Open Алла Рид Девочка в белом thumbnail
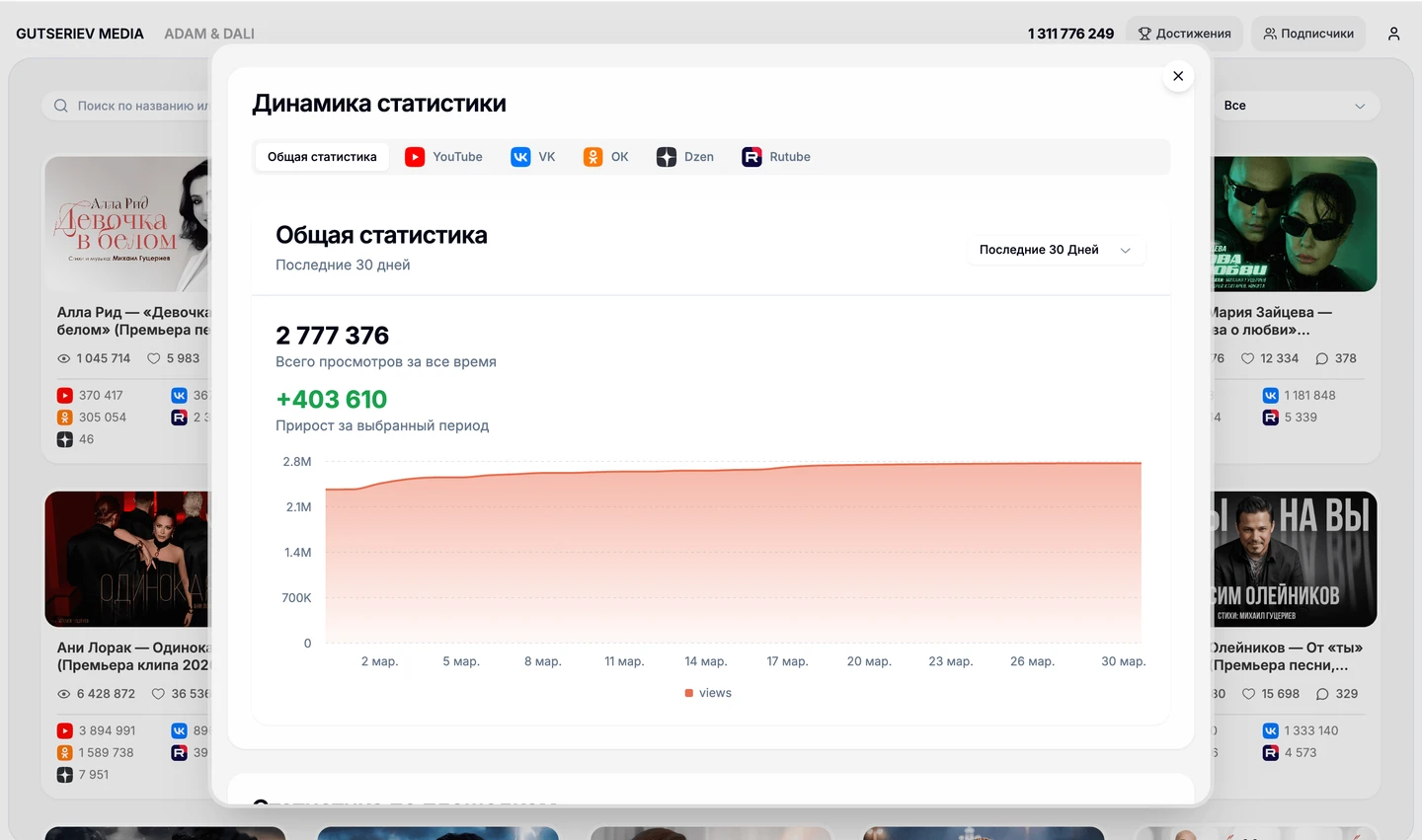Viewport: 1422px width, 840px height. click(x=127, y=224)
